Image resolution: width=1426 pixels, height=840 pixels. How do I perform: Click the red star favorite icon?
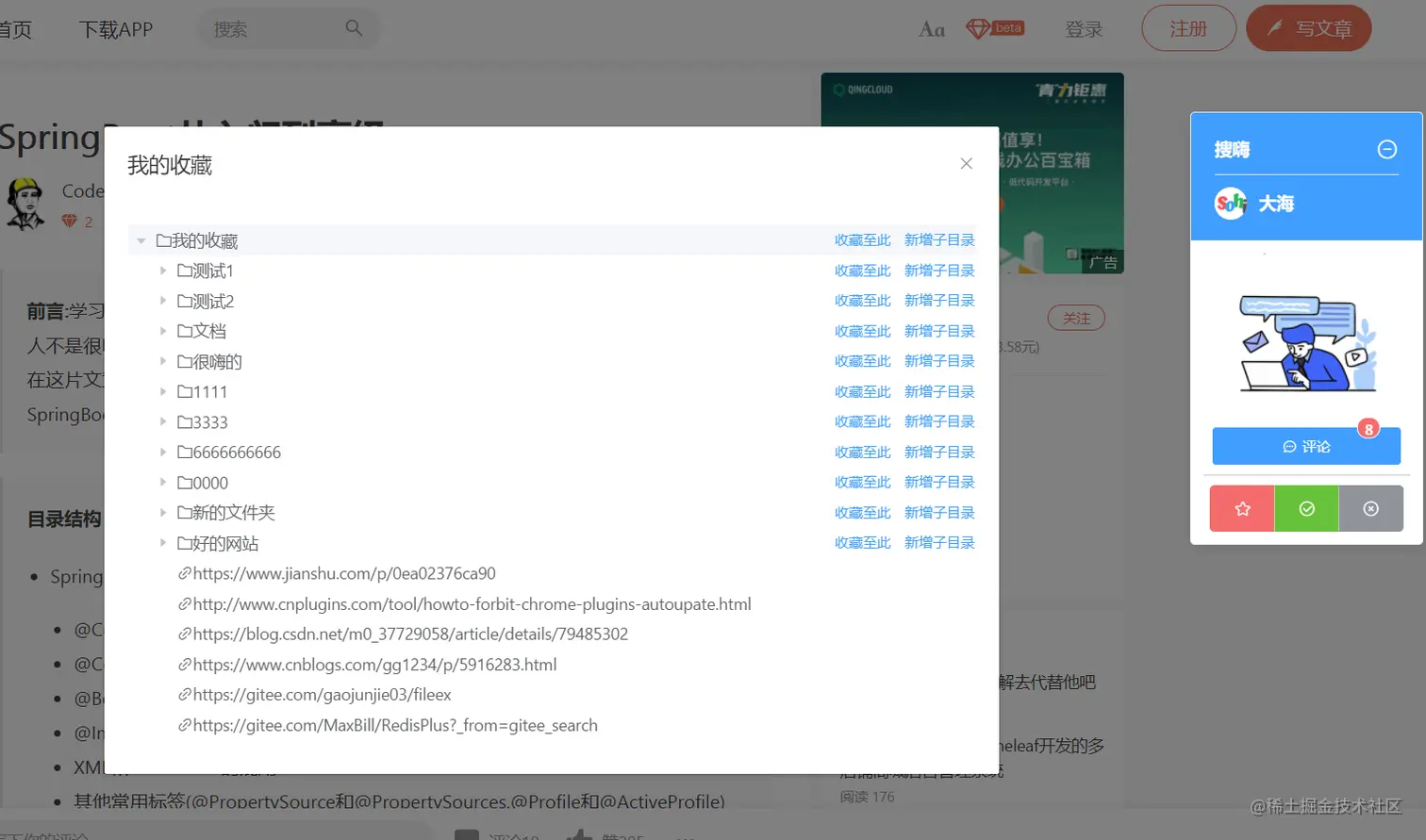point(1242,509)
